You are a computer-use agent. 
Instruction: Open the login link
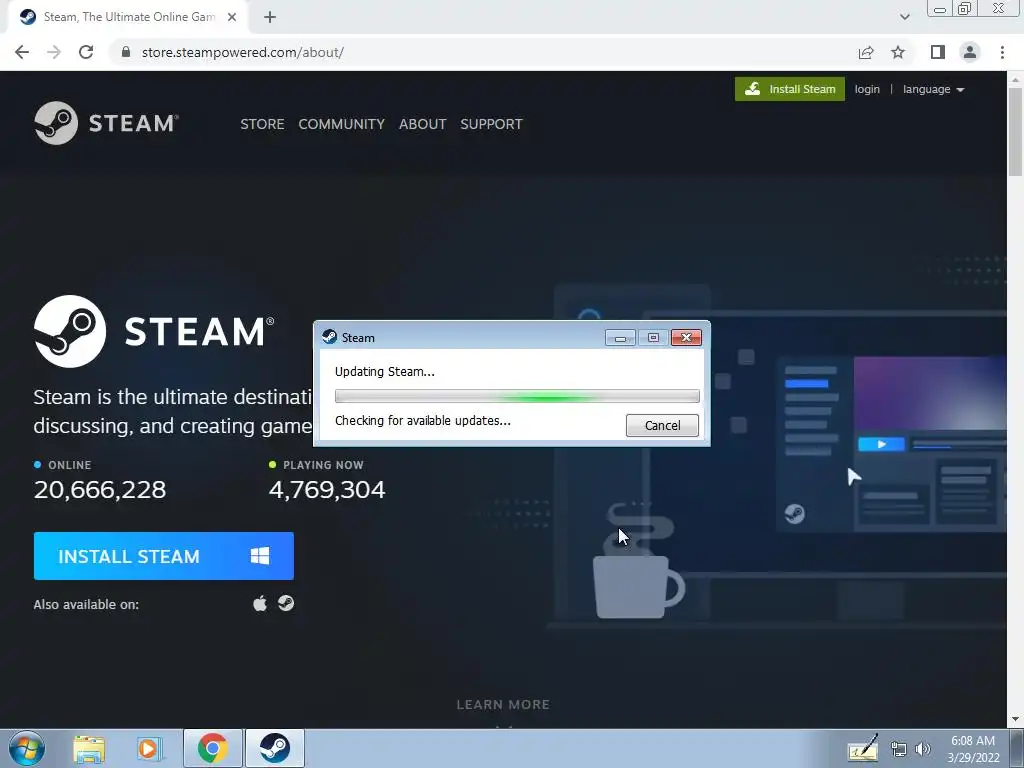point(867,89)
